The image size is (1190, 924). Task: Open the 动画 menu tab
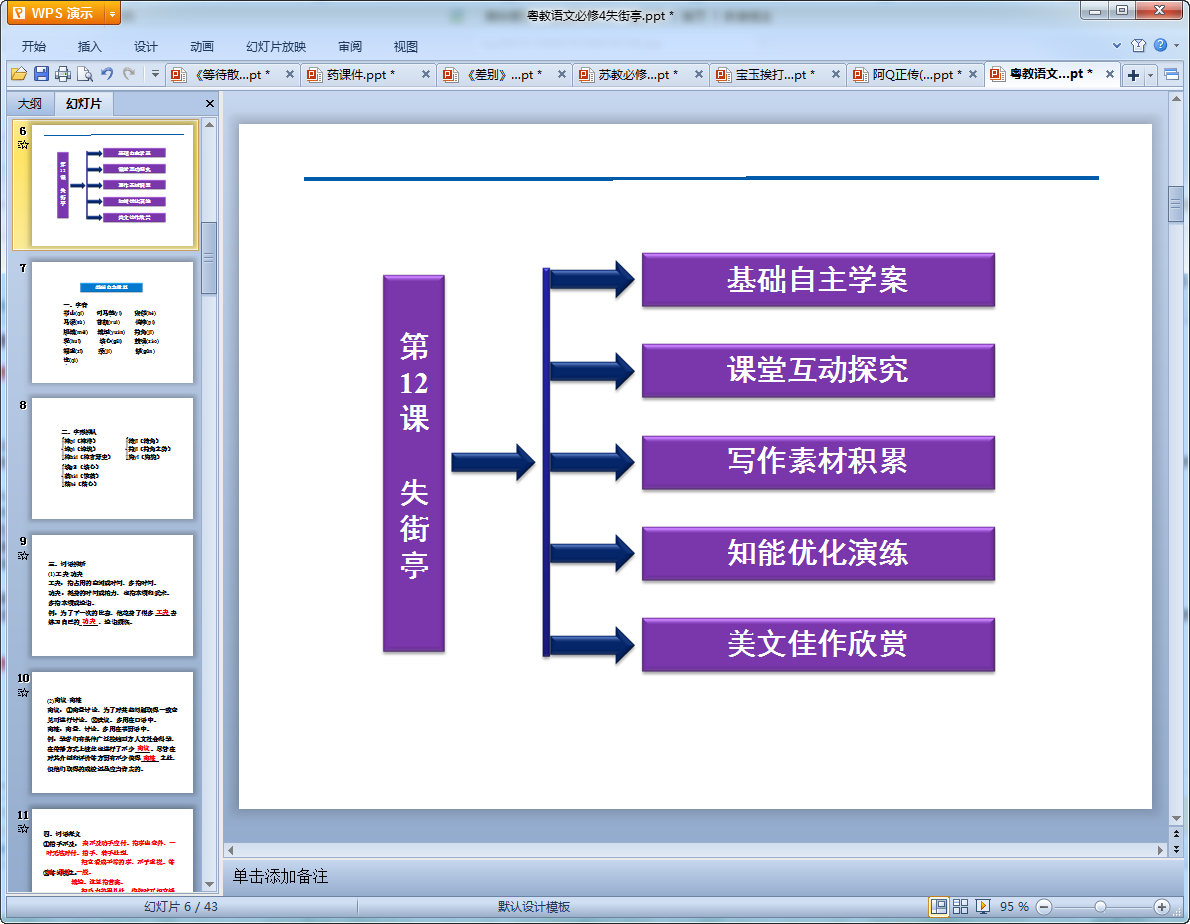click(201, 46)
